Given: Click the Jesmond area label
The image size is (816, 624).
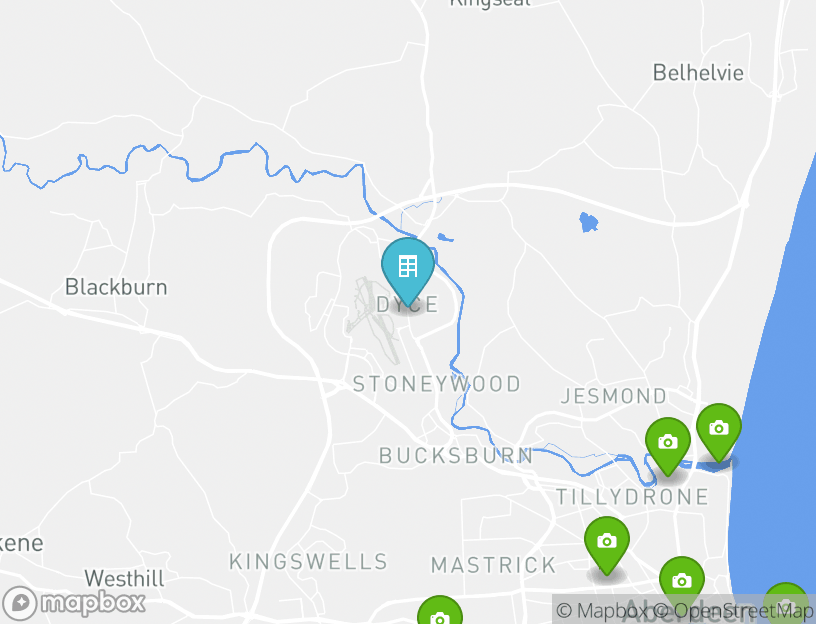Looking at the screenshot, I should coord(614,396).
